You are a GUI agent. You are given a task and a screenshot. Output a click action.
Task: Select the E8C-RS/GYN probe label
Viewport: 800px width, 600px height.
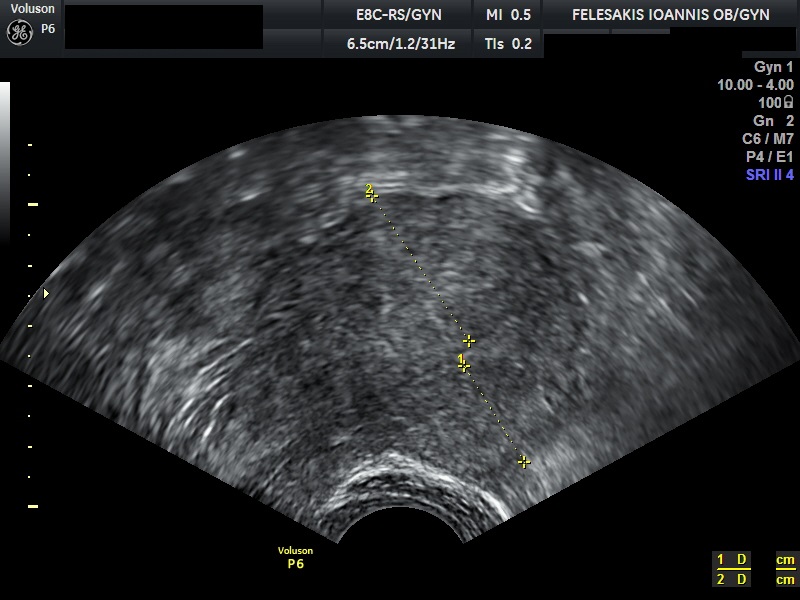pos(399,15)
